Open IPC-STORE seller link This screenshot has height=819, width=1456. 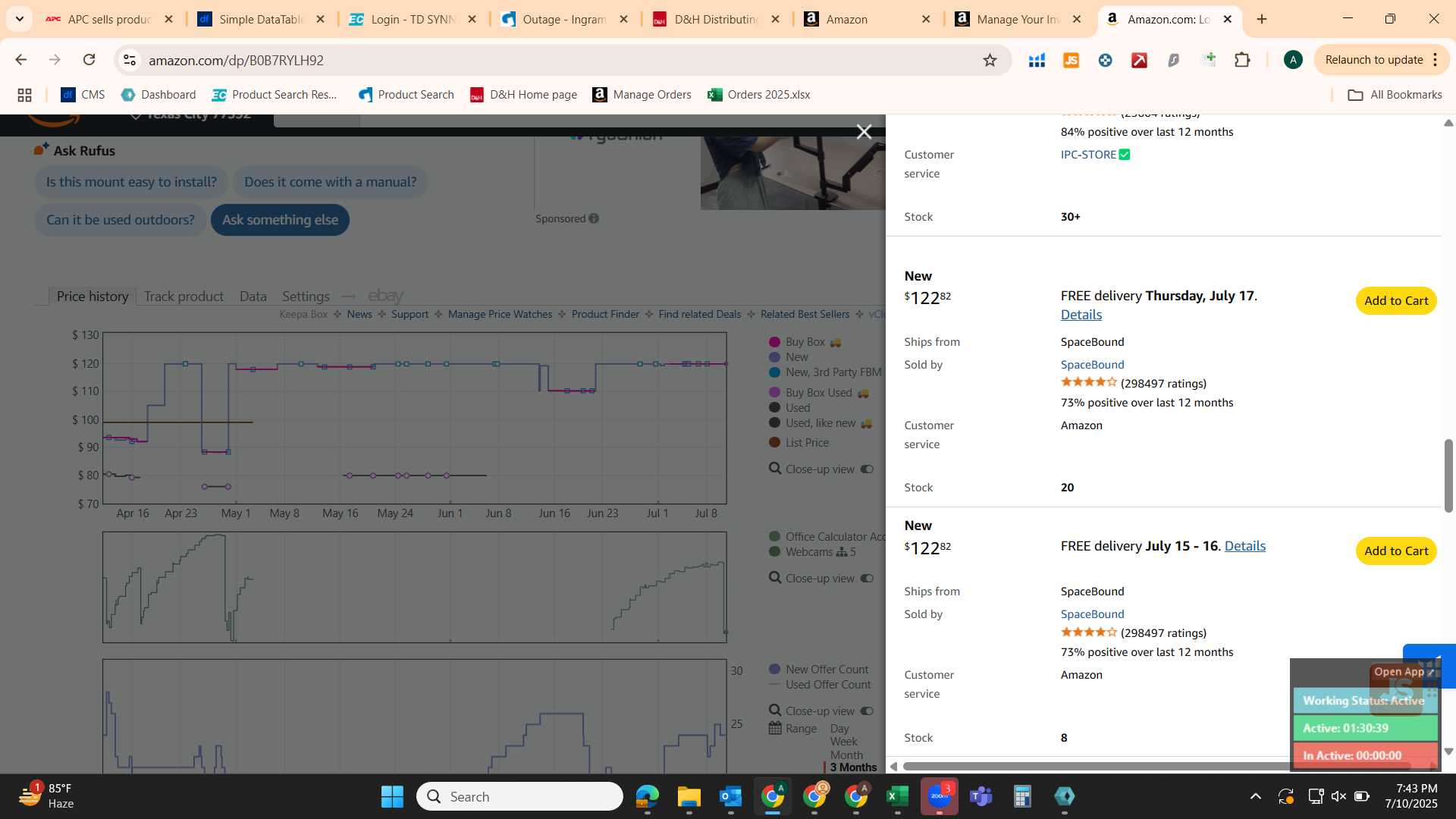1088,155
